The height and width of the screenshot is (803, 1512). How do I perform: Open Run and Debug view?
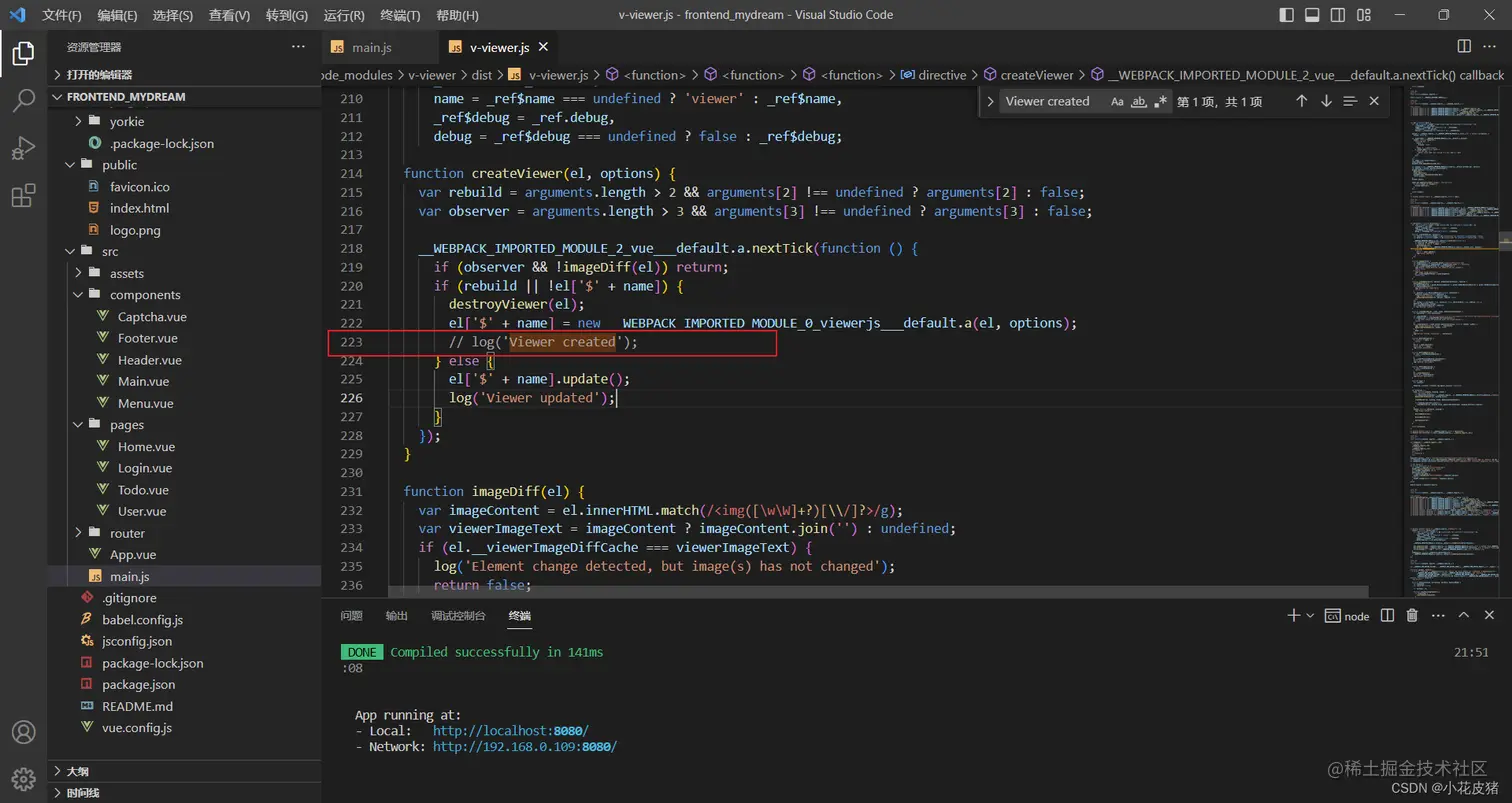(x=23, y=148)
